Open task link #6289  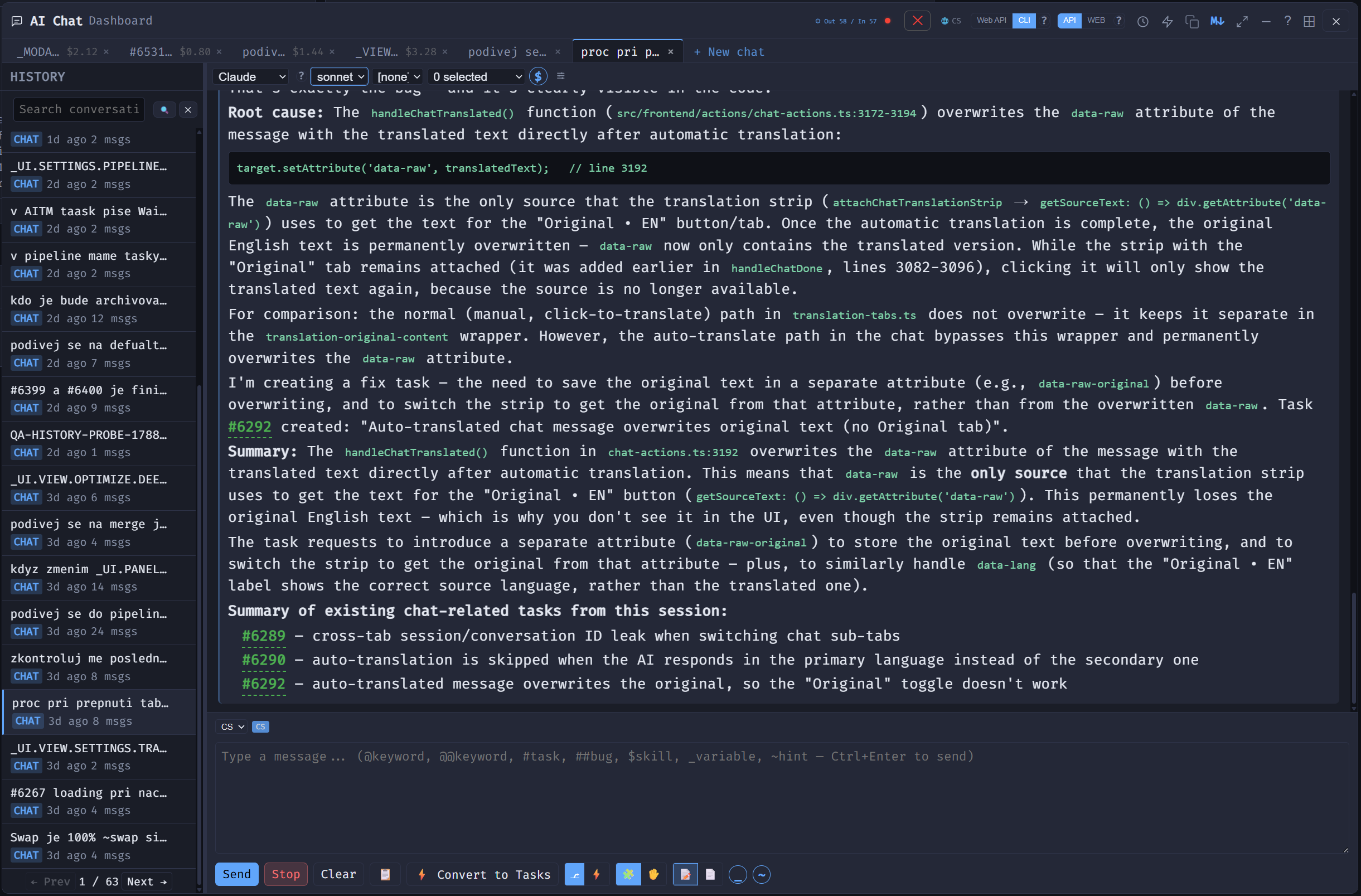(263, 636)
